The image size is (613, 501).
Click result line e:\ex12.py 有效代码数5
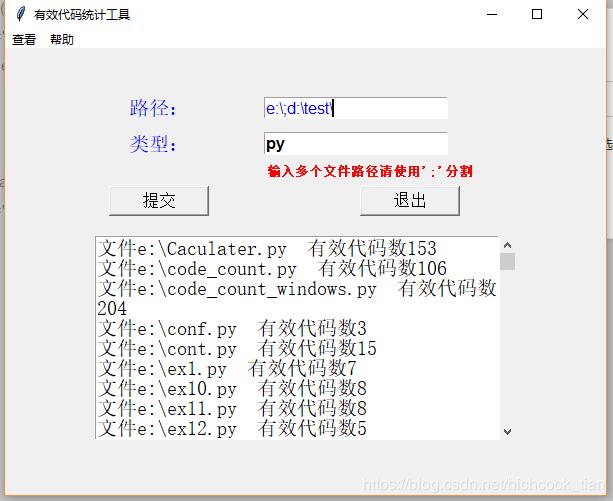[x=232, y=428]
